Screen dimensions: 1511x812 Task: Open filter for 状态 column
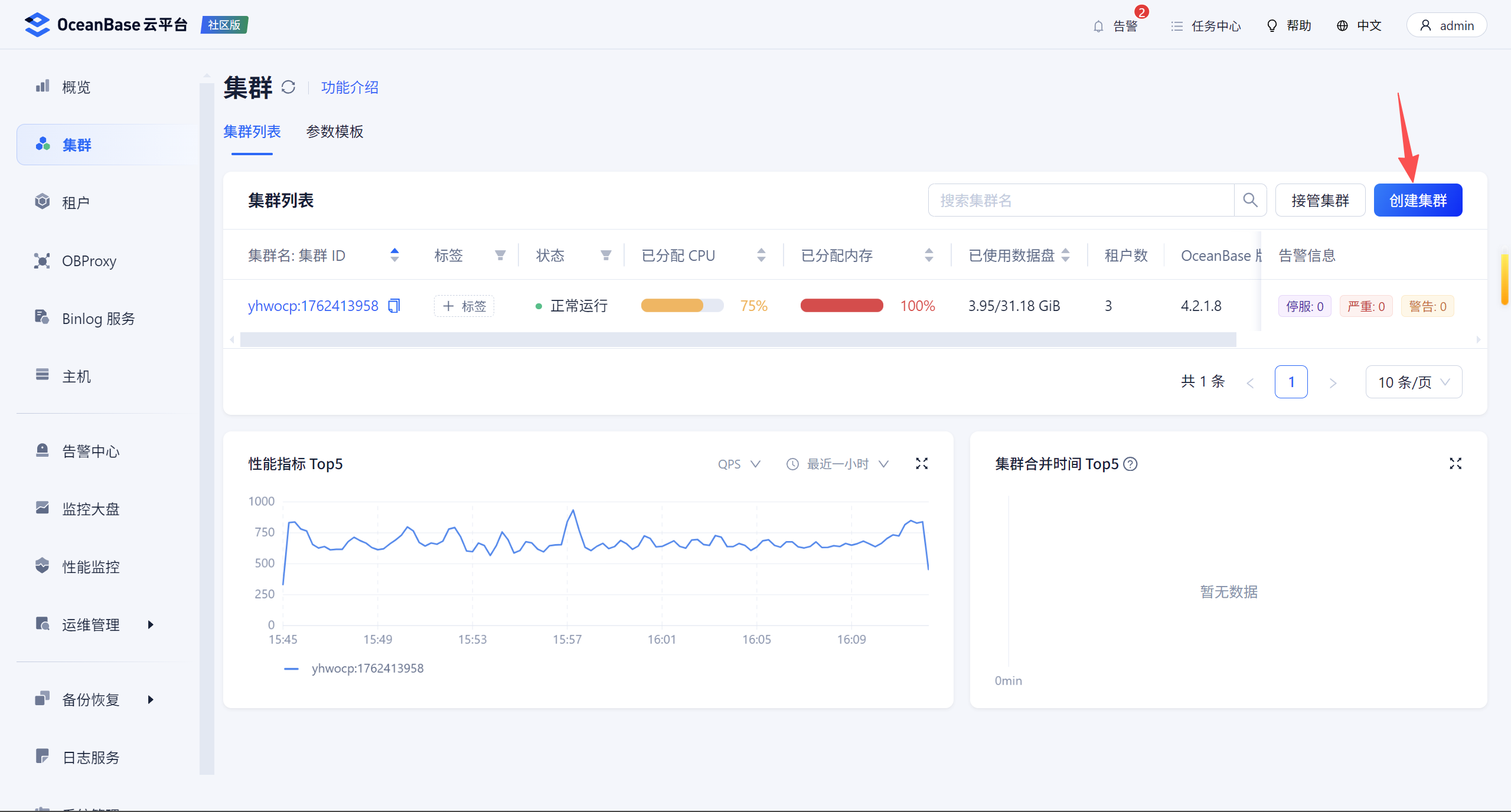coord(606,255)
